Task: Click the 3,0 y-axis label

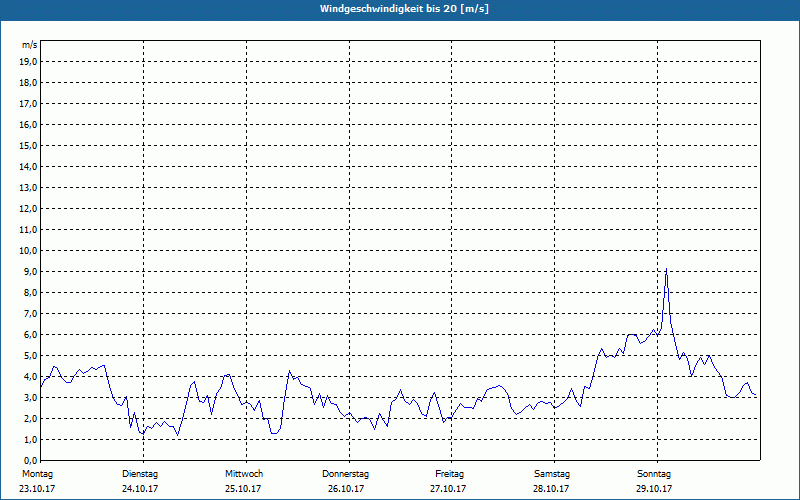Action: [x=30, y=397]
